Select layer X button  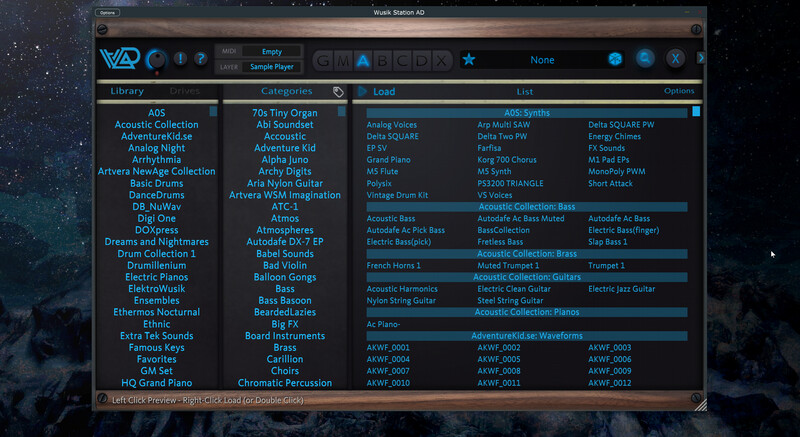(x=442, y=61)
